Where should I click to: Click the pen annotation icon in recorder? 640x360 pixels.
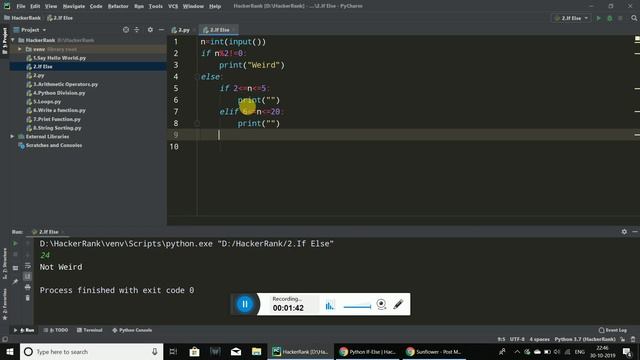398,304
